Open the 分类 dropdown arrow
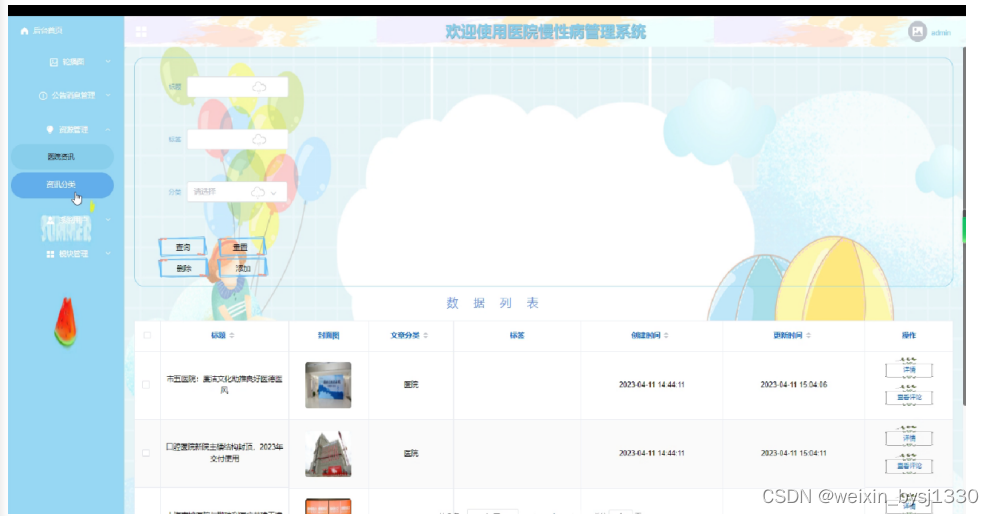The width and height of the screenshot is (994, 516). [274, 193]
